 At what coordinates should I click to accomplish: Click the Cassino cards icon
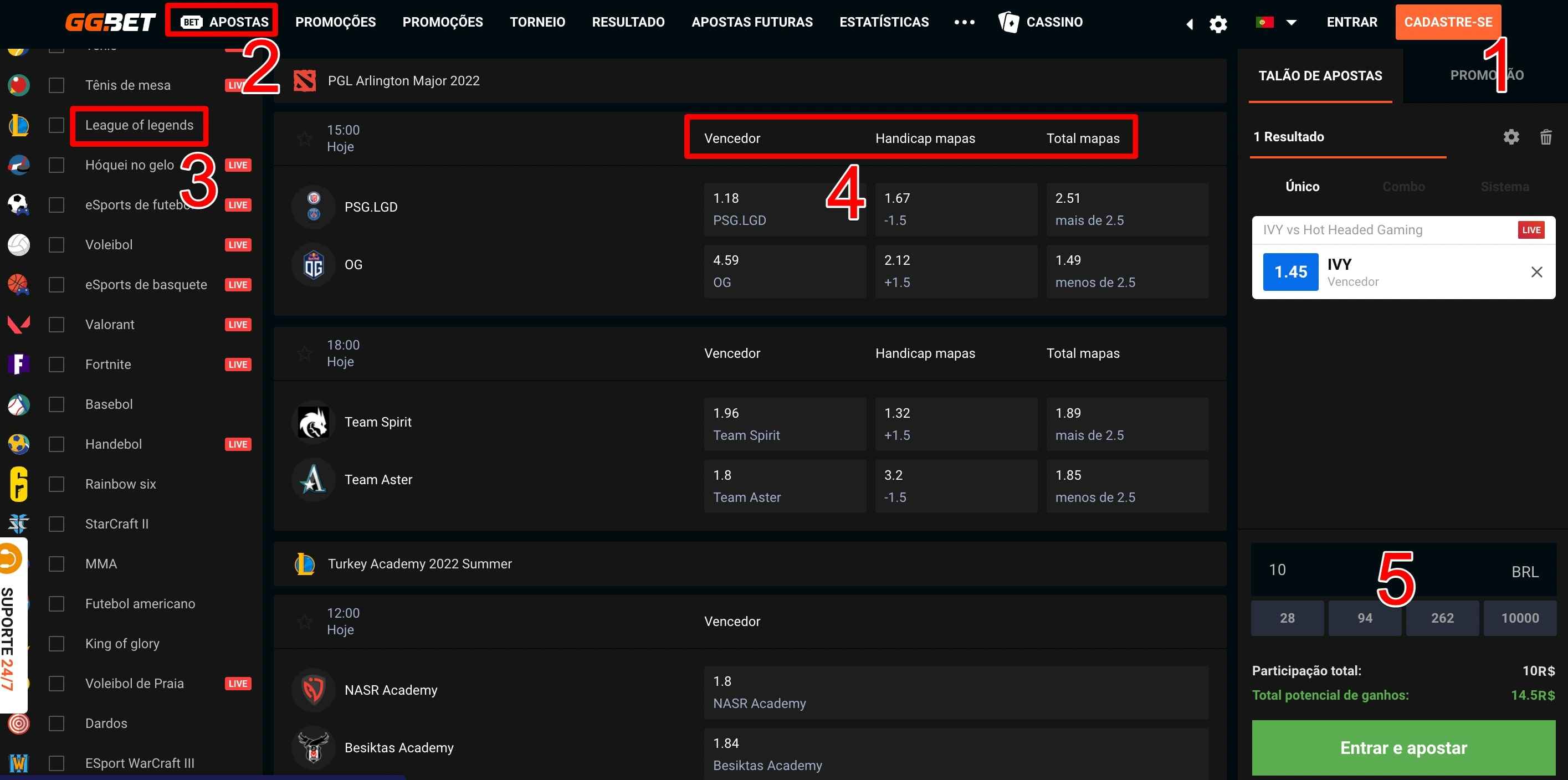tap(1008, 22)
